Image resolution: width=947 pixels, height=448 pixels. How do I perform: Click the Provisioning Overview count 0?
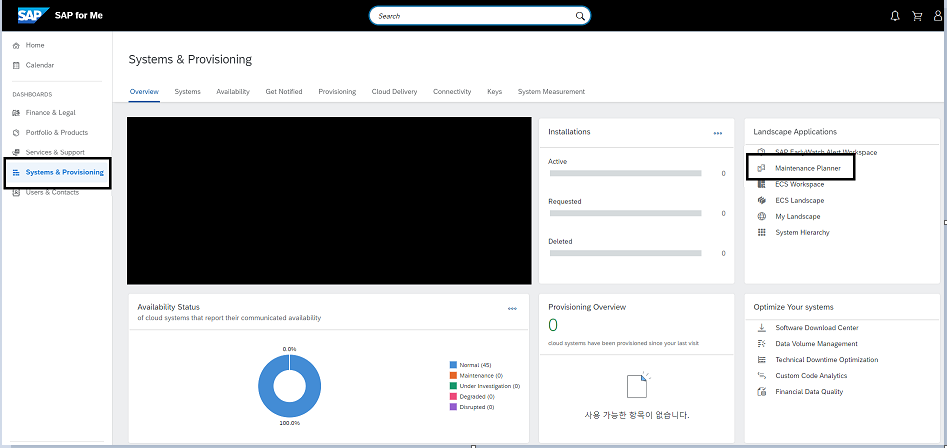(553, 326)
